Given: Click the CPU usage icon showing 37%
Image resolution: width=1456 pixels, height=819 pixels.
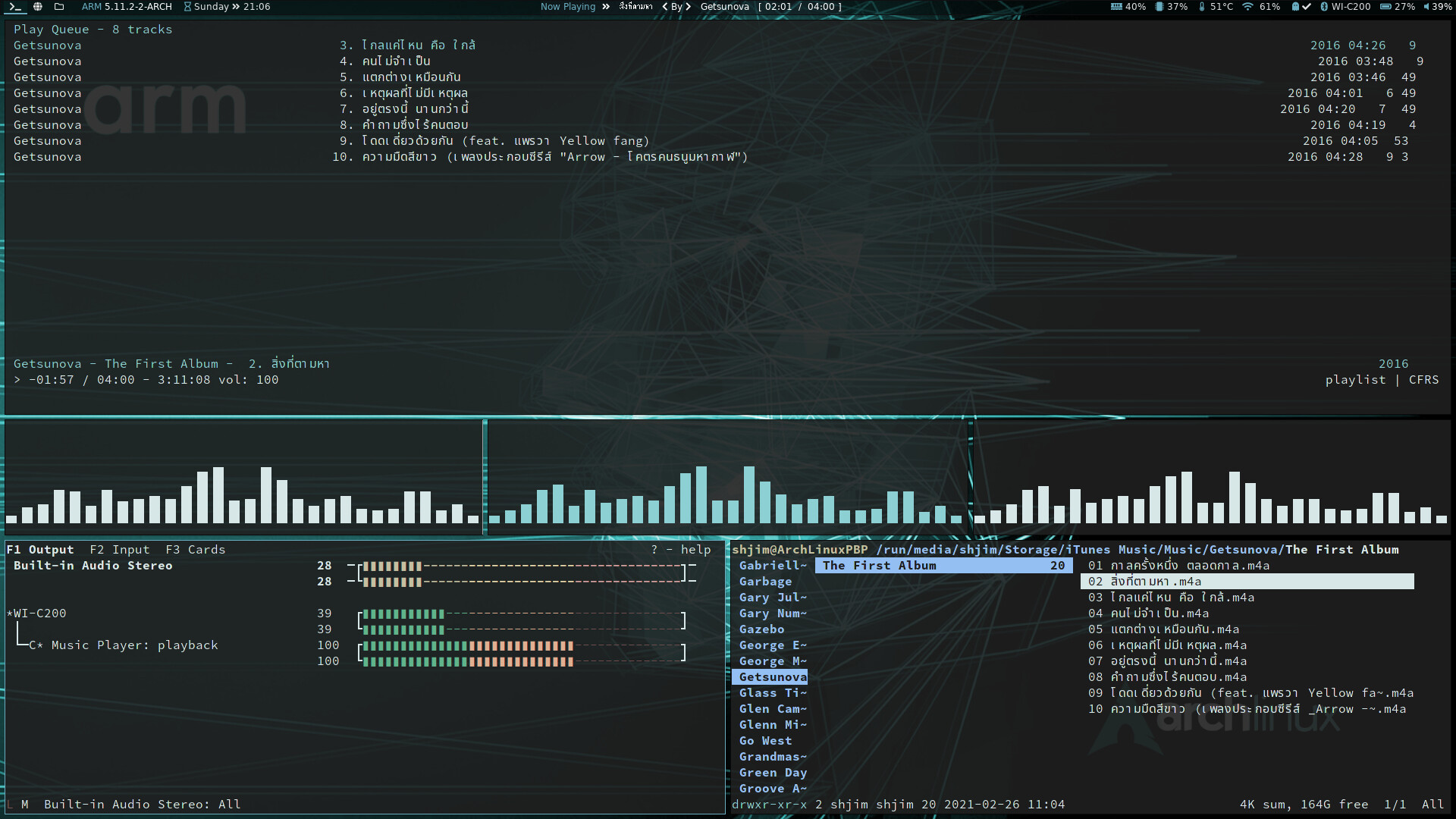Looking at the screenshot, I should point(1159,7).
